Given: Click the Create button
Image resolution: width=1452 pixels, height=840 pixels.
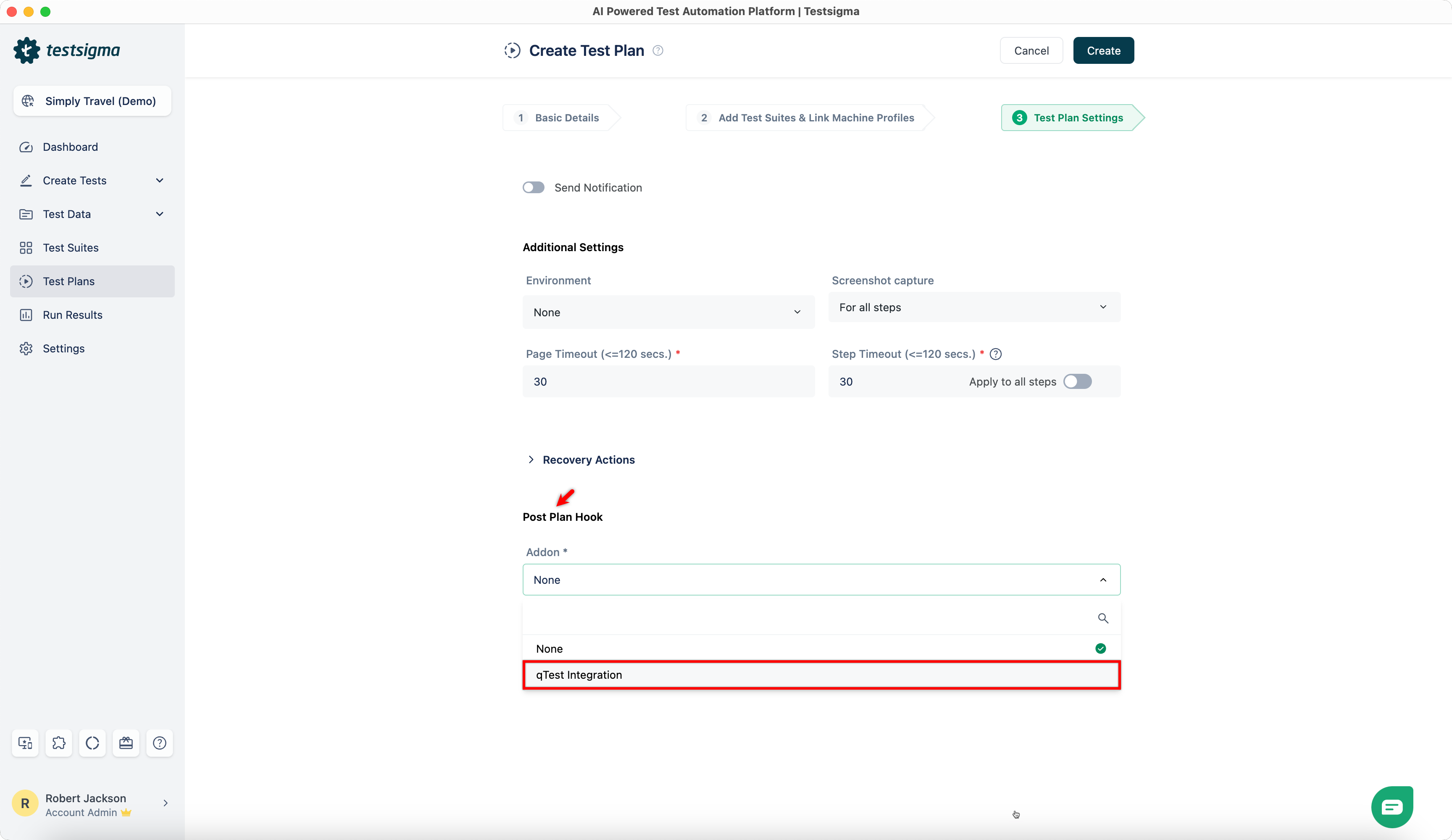Looking at the screenshot, I should coord(1103,51).
